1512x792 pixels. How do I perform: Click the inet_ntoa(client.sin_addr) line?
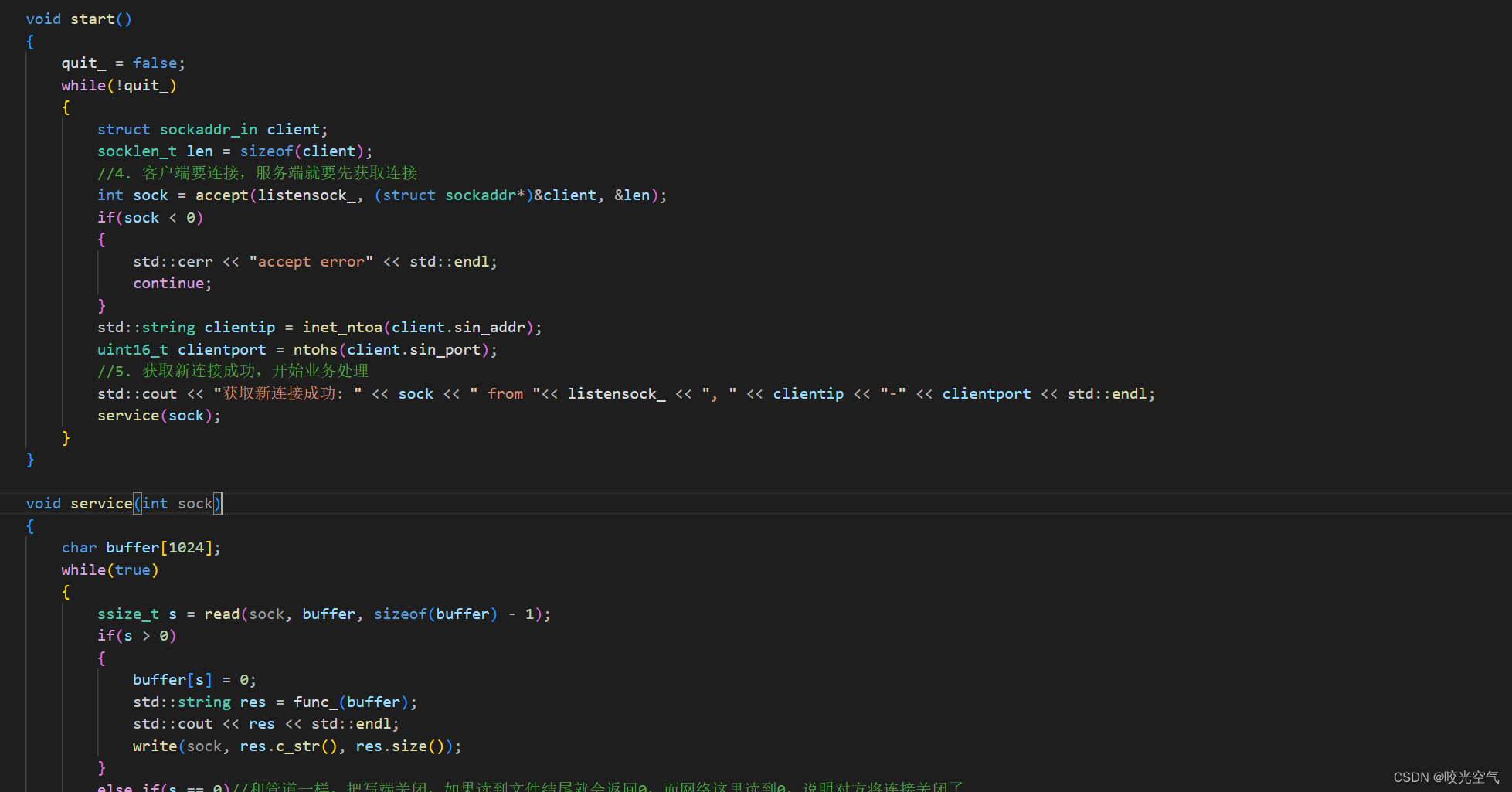pos(320,328)
